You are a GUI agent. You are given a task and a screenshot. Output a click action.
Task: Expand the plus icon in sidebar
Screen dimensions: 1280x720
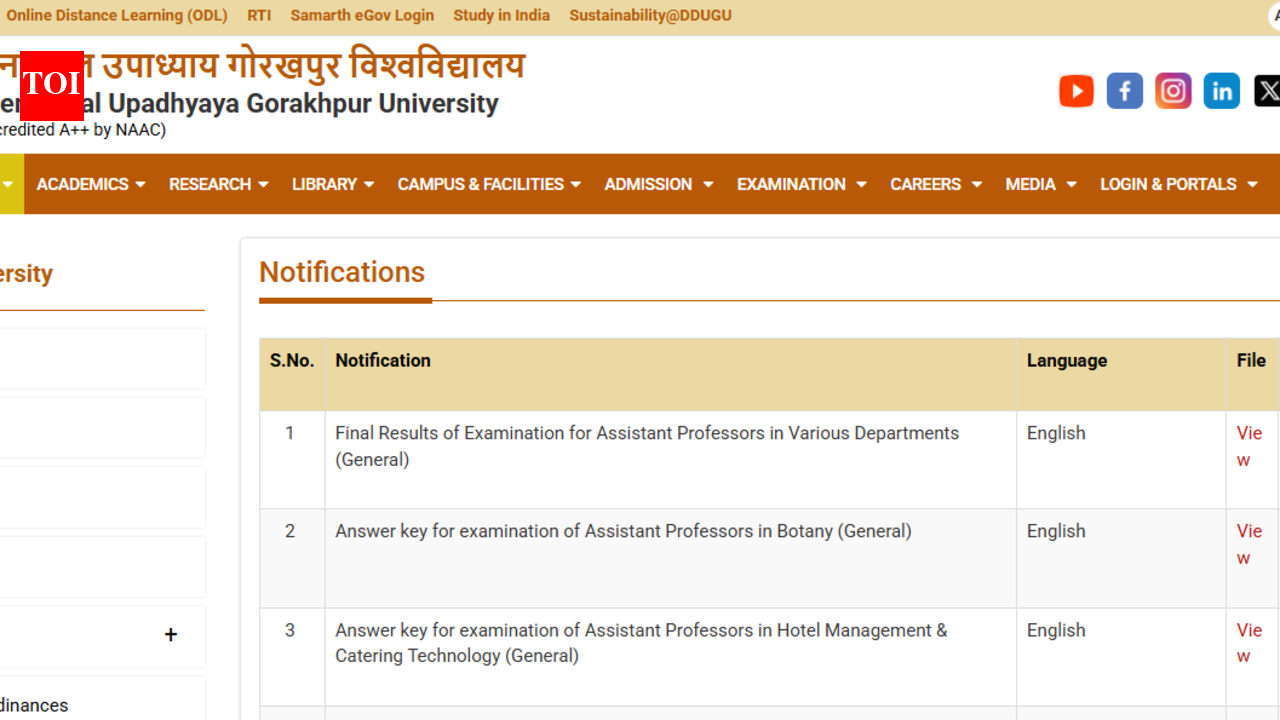click(x=171, y=635)
